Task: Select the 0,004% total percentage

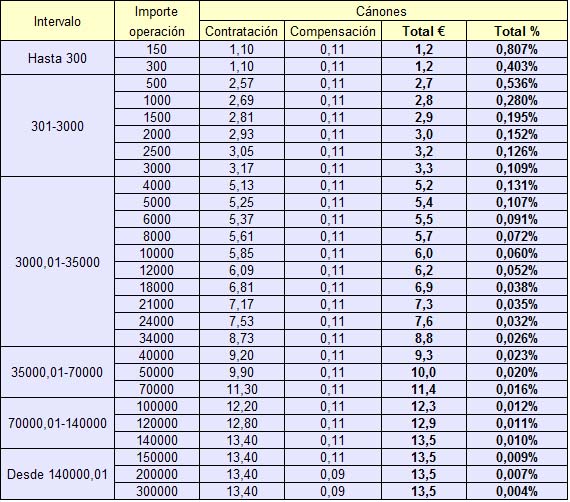Action: (x=517, y=491)
